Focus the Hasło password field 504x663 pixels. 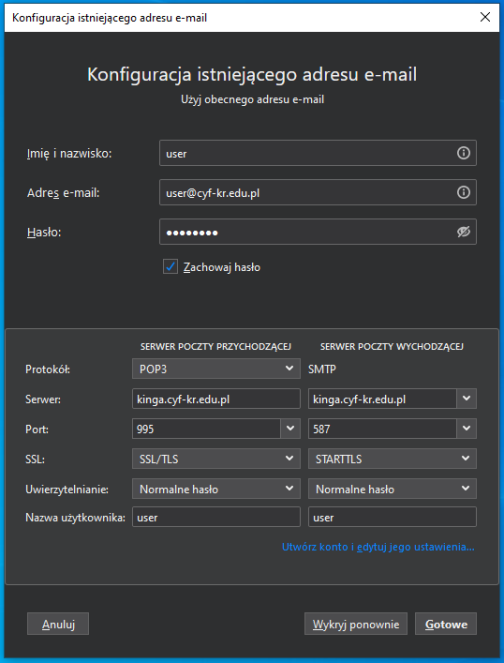click(318, 232)
